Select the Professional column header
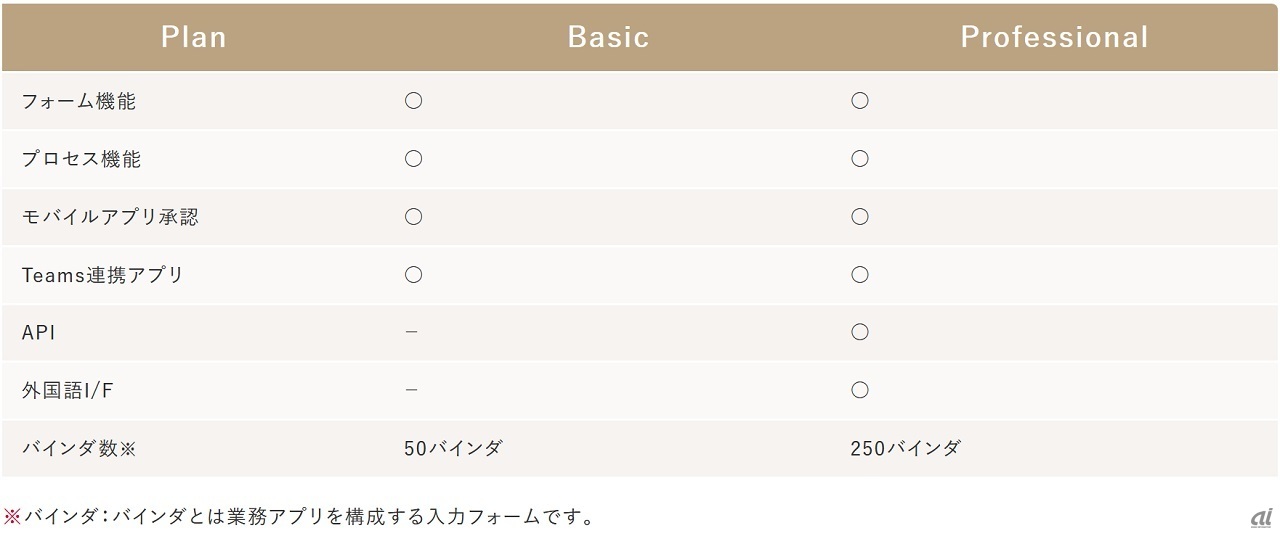This screenshot has height=536, width=1280. click(1054, 38)
